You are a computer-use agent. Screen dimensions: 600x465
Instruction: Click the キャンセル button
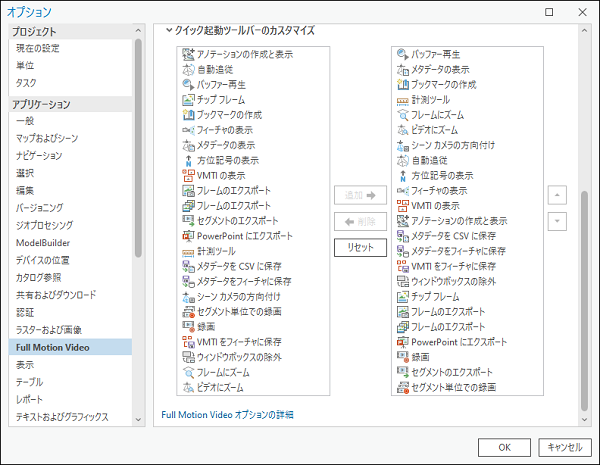click(564, 447)
